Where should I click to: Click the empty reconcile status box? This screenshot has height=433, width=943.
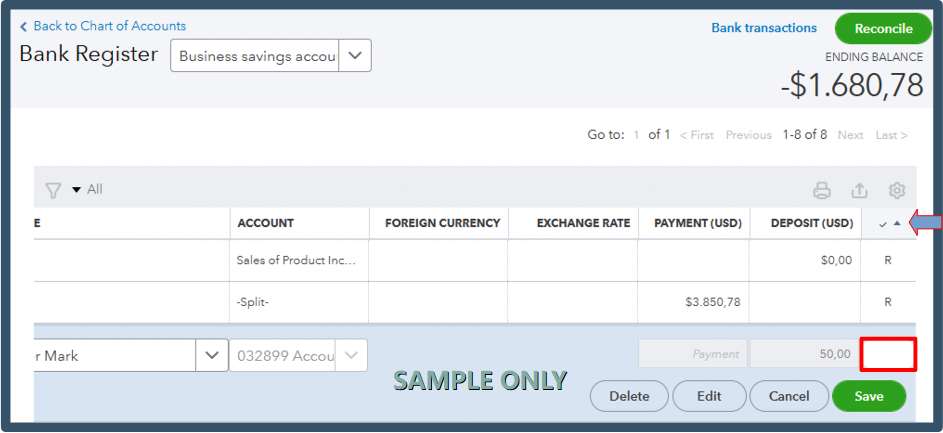pos(888,354)
